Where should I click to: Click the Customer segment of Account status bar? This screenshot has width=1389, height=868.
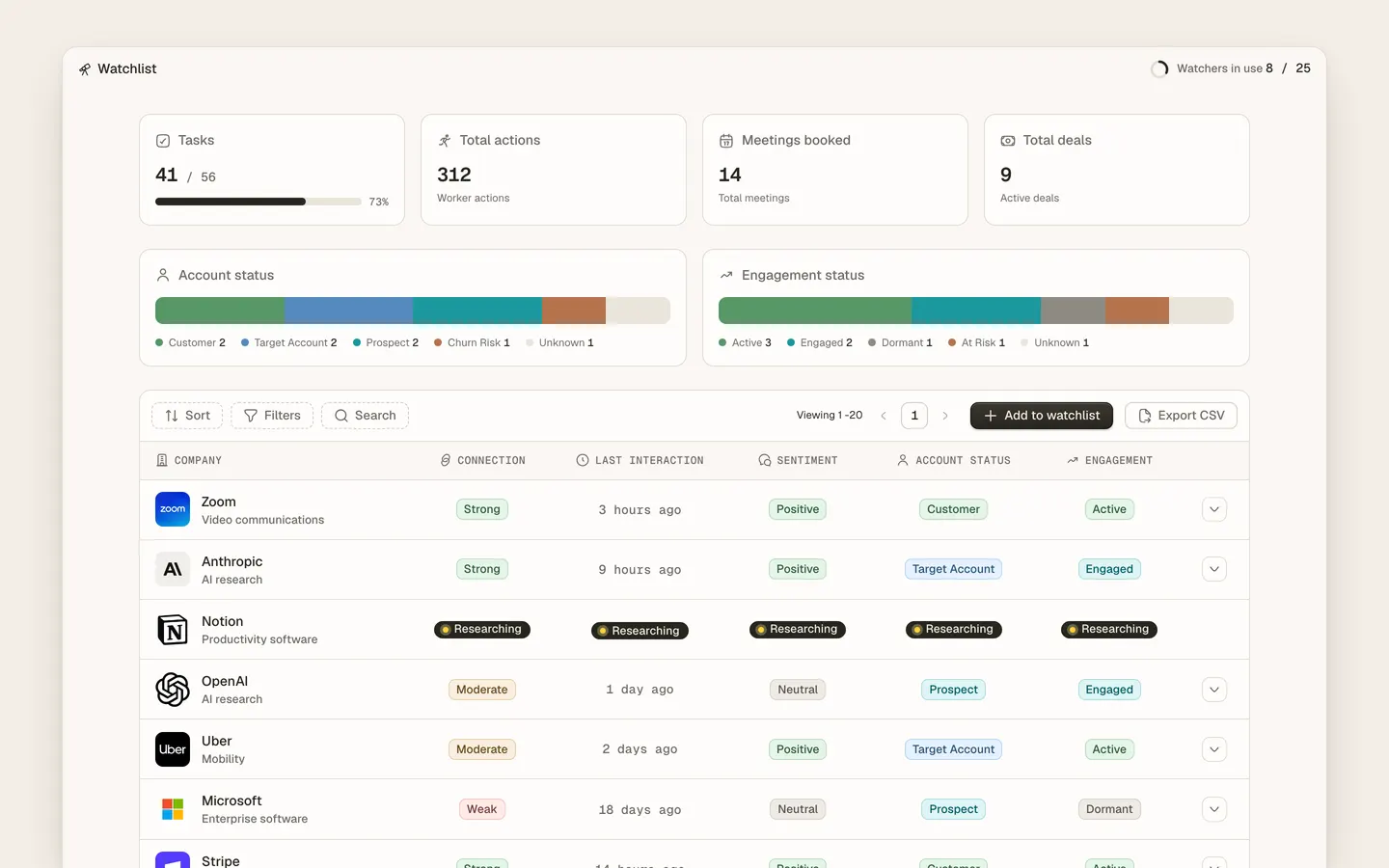220,311
